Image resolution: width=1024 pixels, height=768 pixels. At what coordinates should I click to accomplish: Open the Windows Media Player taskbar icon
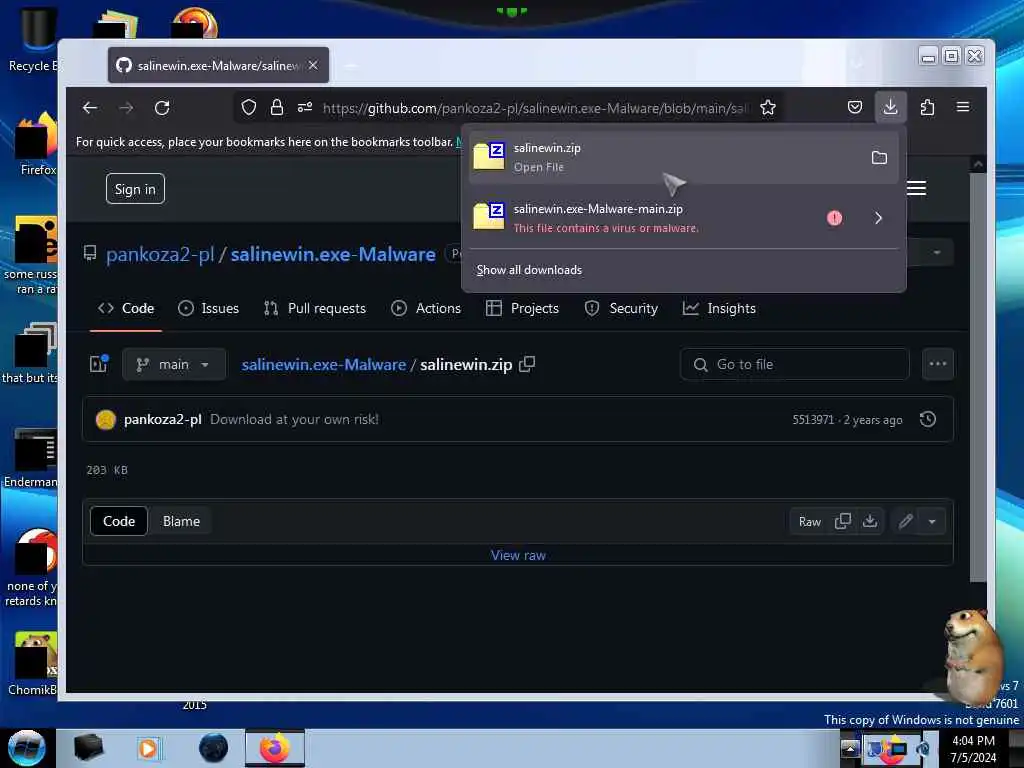tap(148, 748)
